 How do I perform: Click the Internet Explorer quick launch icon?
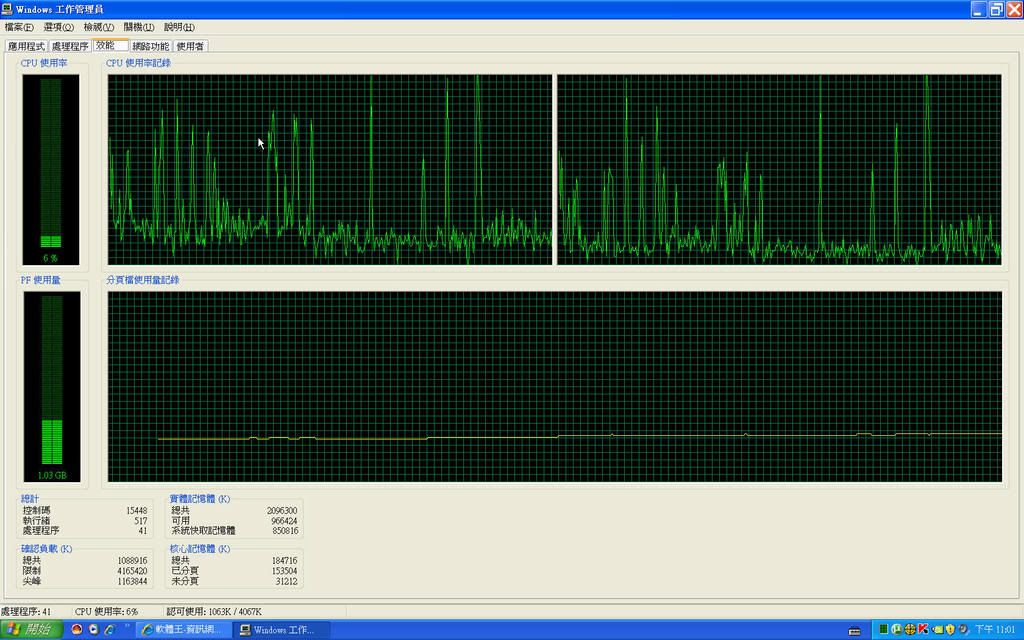click(x=110, y=629)
